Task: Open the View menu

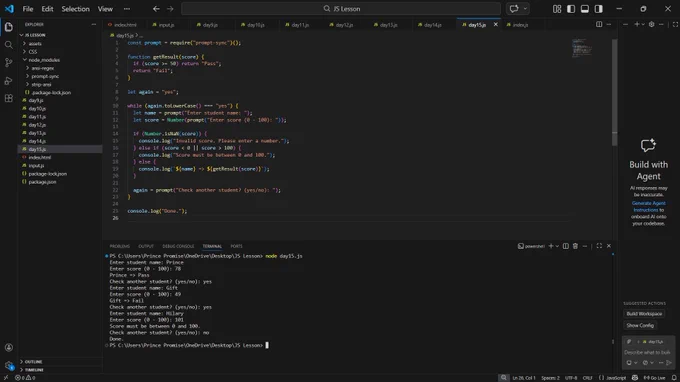Action: [x=105, y=9]
